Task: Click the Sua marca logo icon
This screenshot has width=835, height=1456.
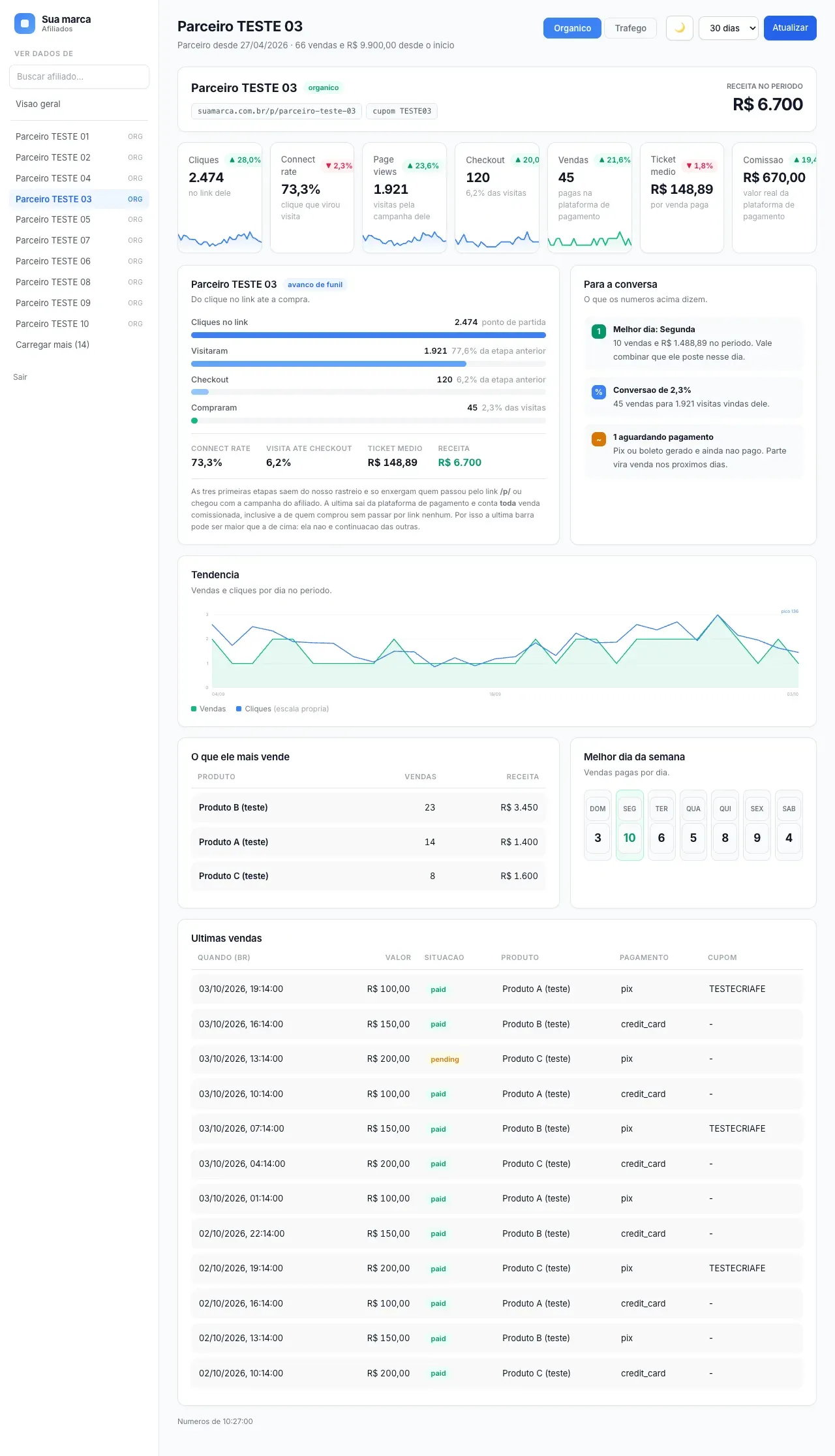Action: click(x=25, y=23)
